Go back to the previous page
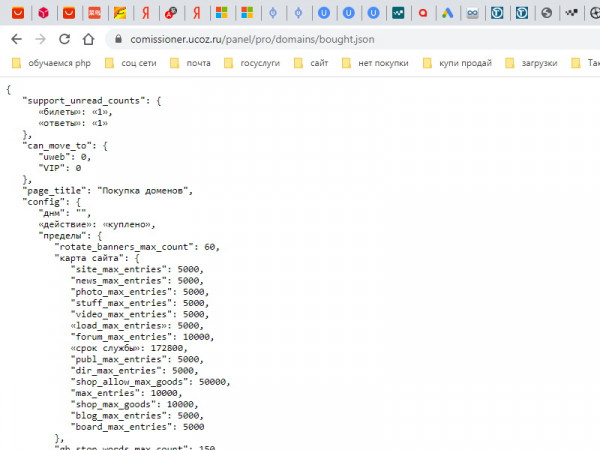Screen dimensions: 600x450 click(x=16, y=39)
